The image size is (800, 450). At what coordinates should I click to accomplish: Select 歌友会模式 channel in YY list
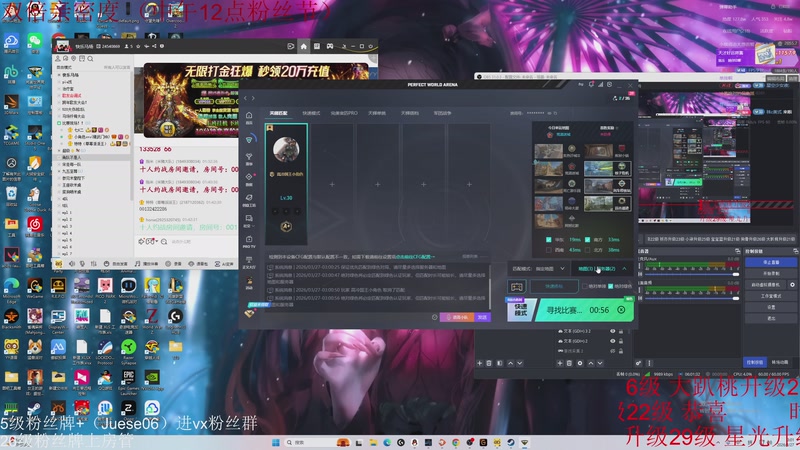(x=71, y=95)
